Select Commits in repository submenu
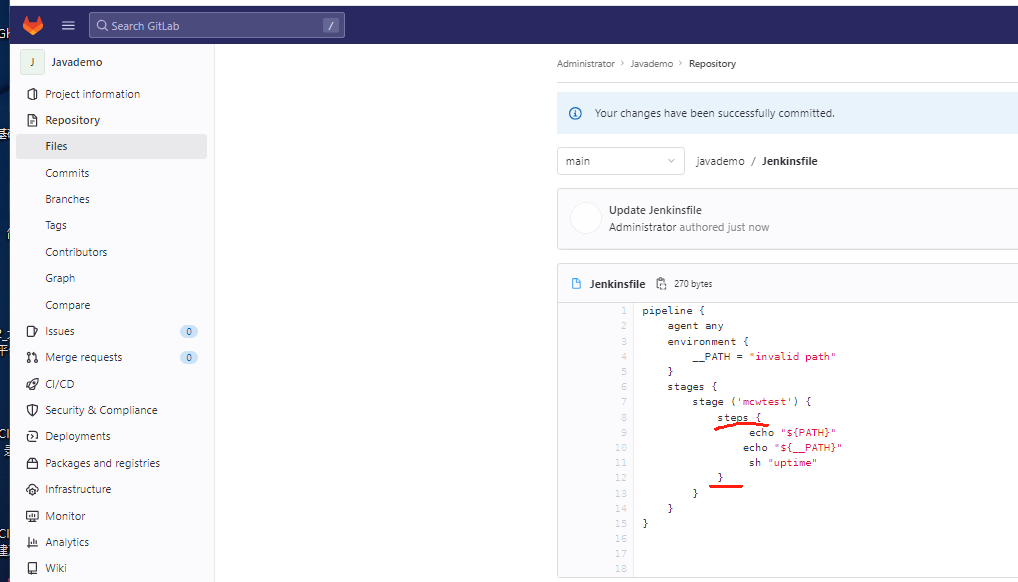This screenshot has width=1018, height=582. (67, 173)
